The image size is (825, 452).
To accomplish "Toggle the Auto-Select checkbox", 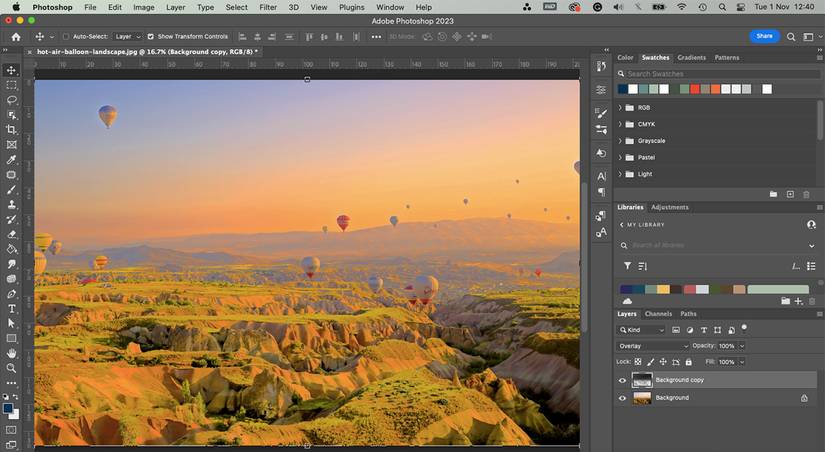I will 66,37.
